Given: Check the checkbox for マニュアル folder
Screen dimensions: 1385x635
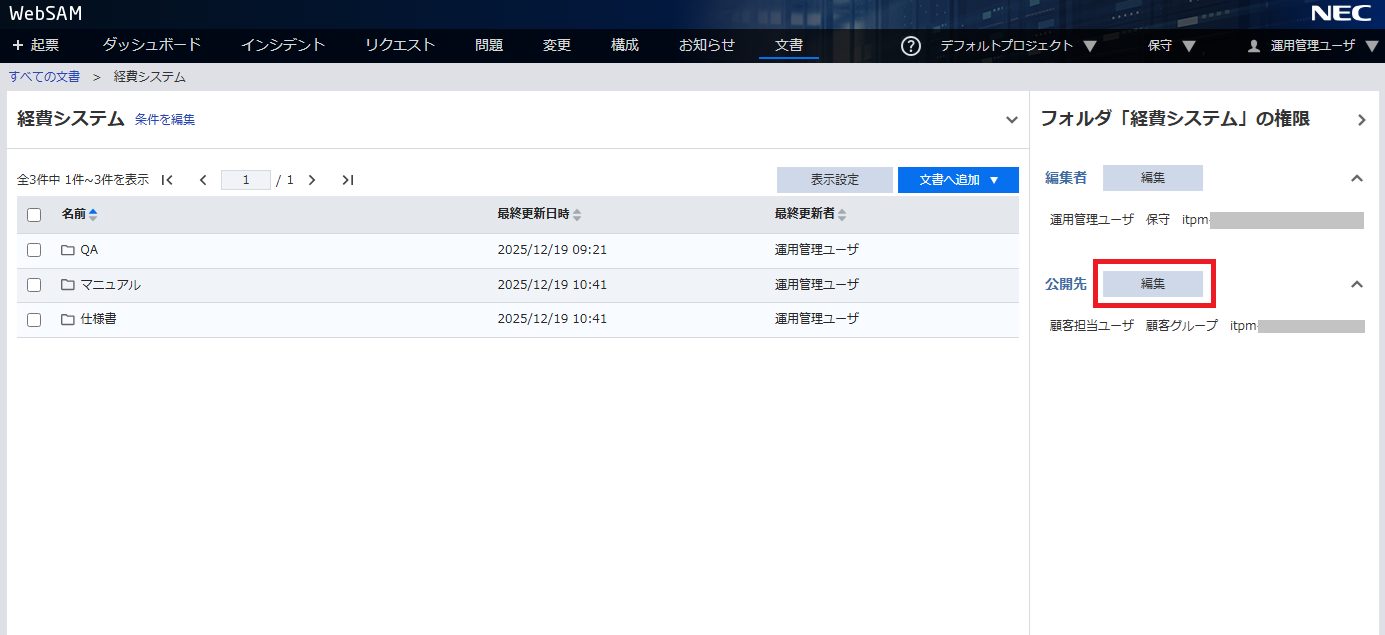Looking at the screenshot, I should [x=34, y=285].
